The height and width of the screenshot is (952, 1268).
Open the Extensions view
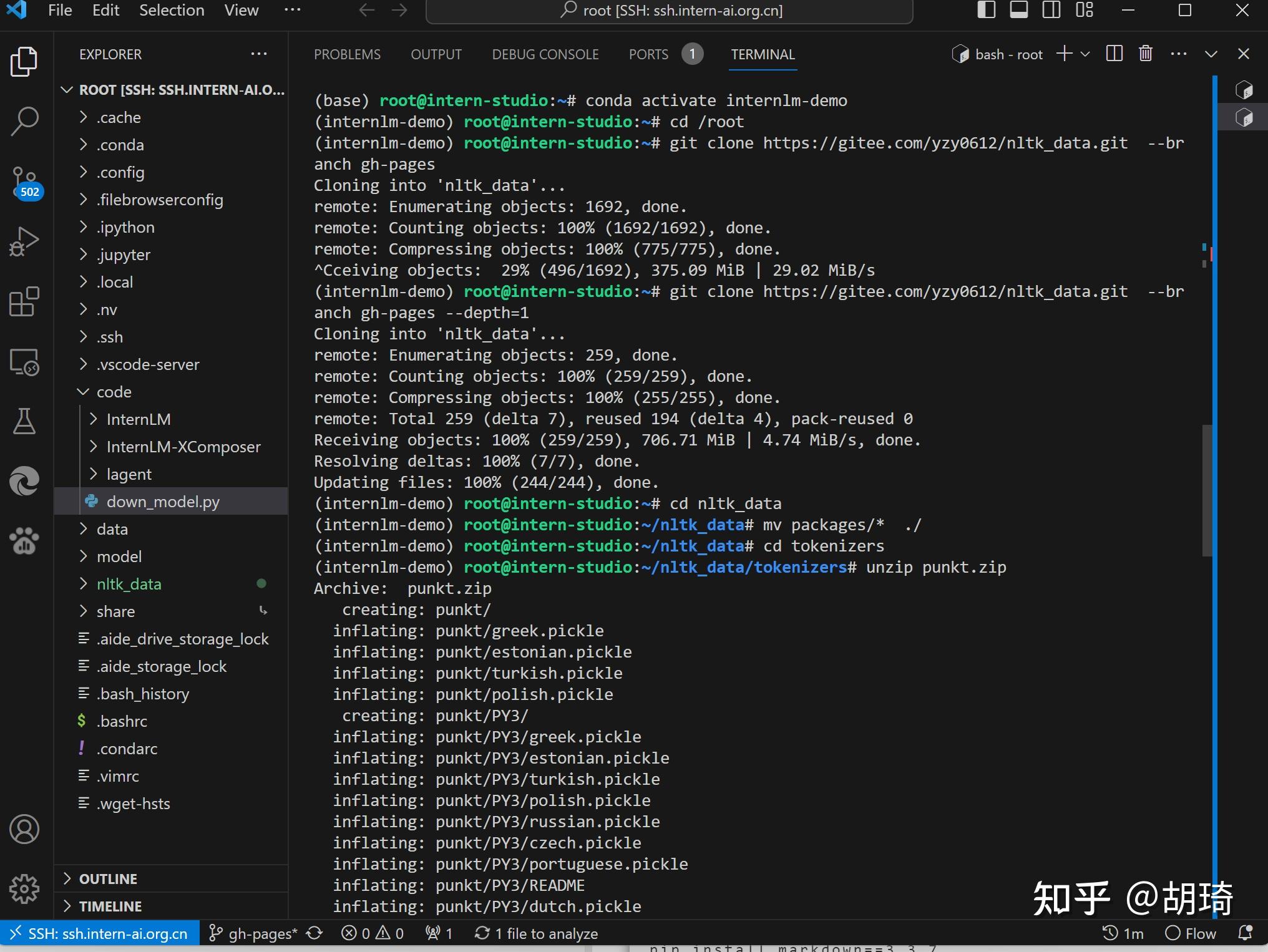pos(24,302)
